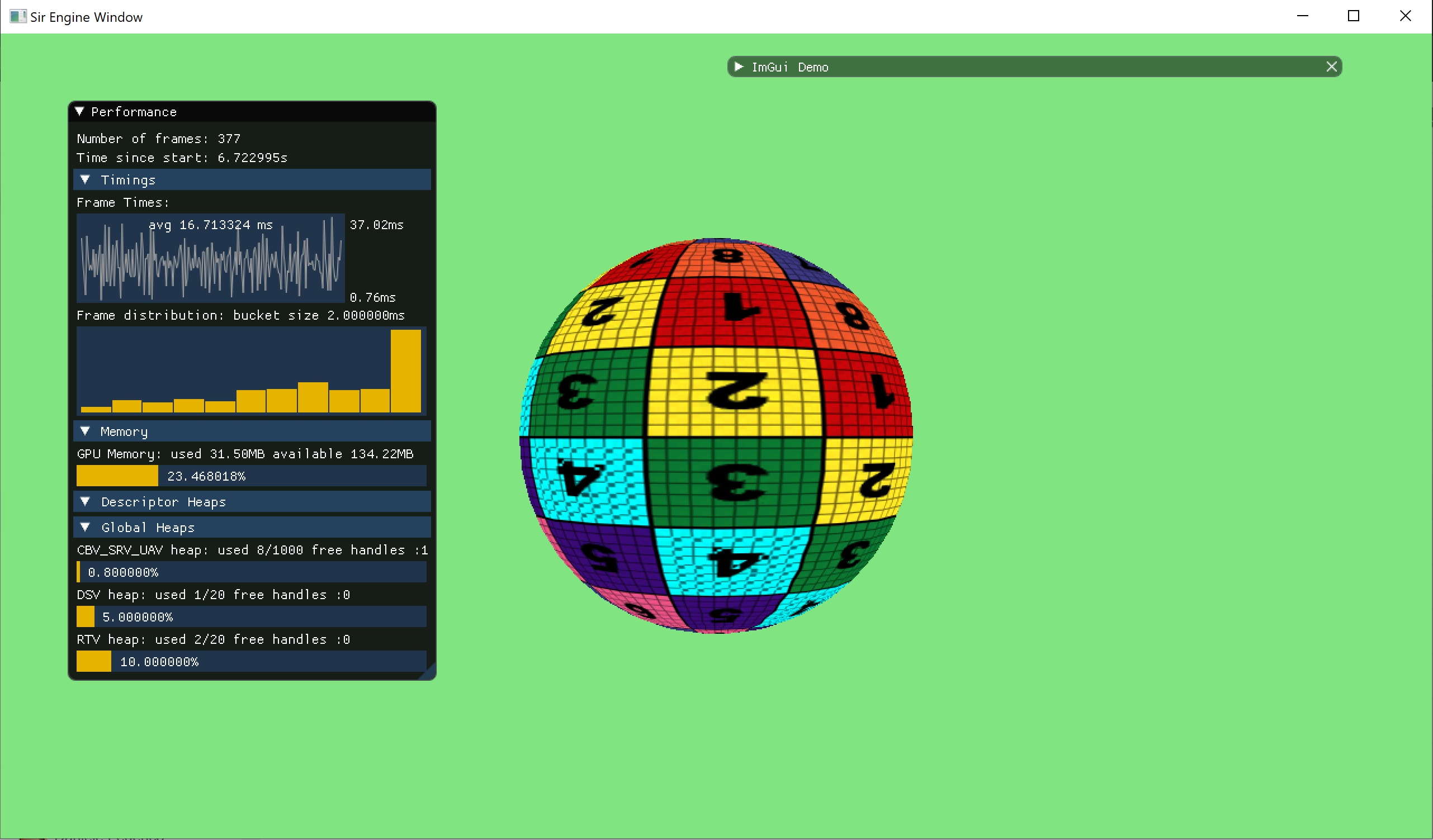Collapse the Memory section
The height and width of the screenshot is (840, 1433).
tap(86, 431)
